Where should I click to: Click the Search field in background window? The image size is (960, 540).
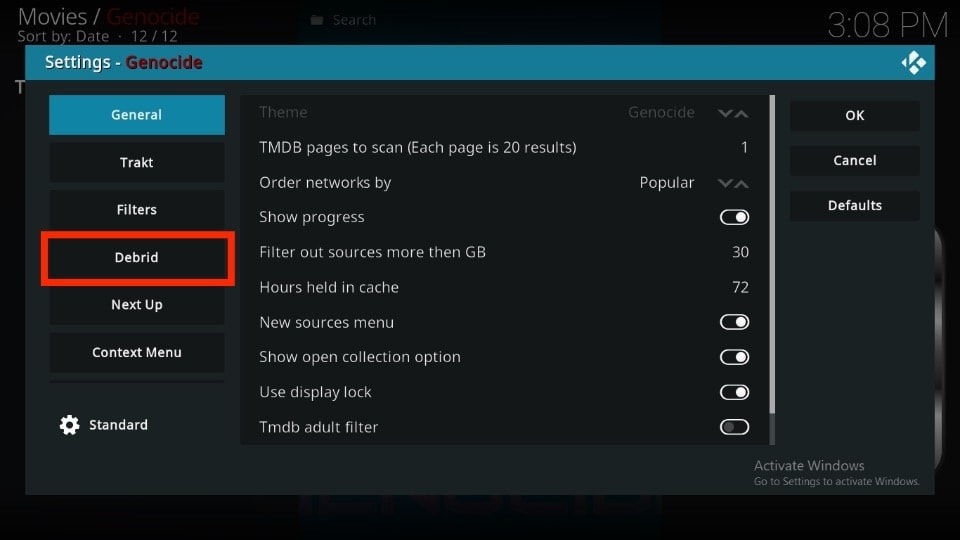pyautogui.click(x=354, y=20)
